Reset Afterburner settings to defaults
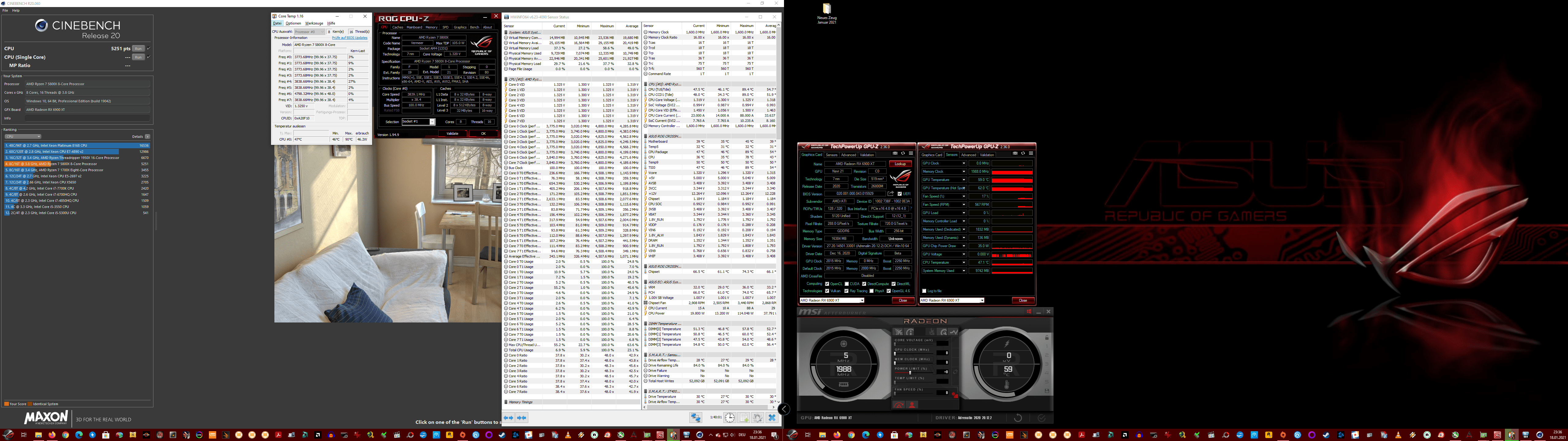 [x=1018, y=418]
